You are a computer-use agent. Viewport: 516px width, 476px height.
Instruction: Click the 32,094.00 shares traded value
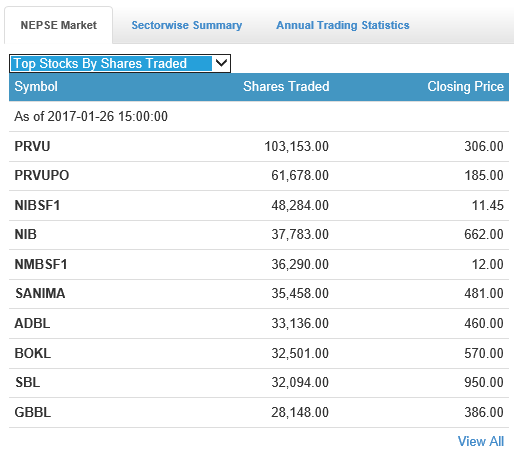[x=300, y=382]
